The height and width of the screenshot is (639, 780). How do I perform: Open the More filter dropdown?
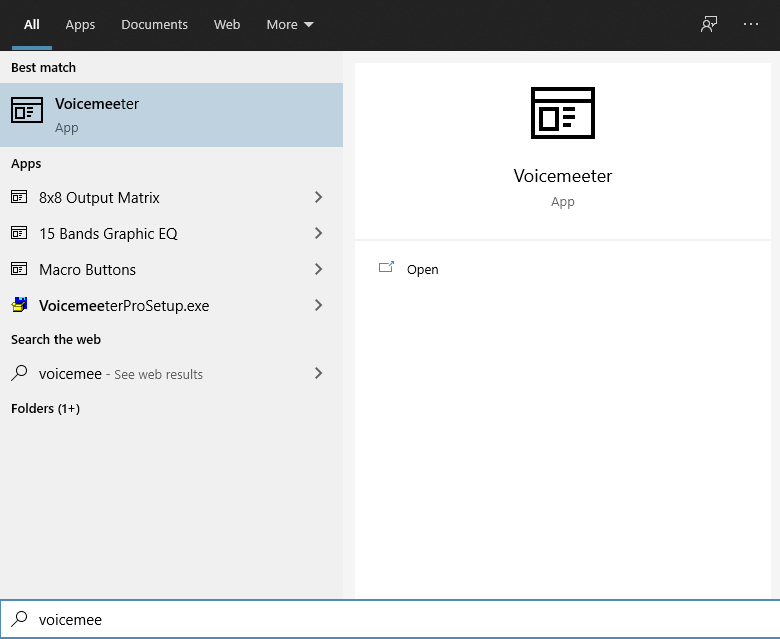click(290, 24)
